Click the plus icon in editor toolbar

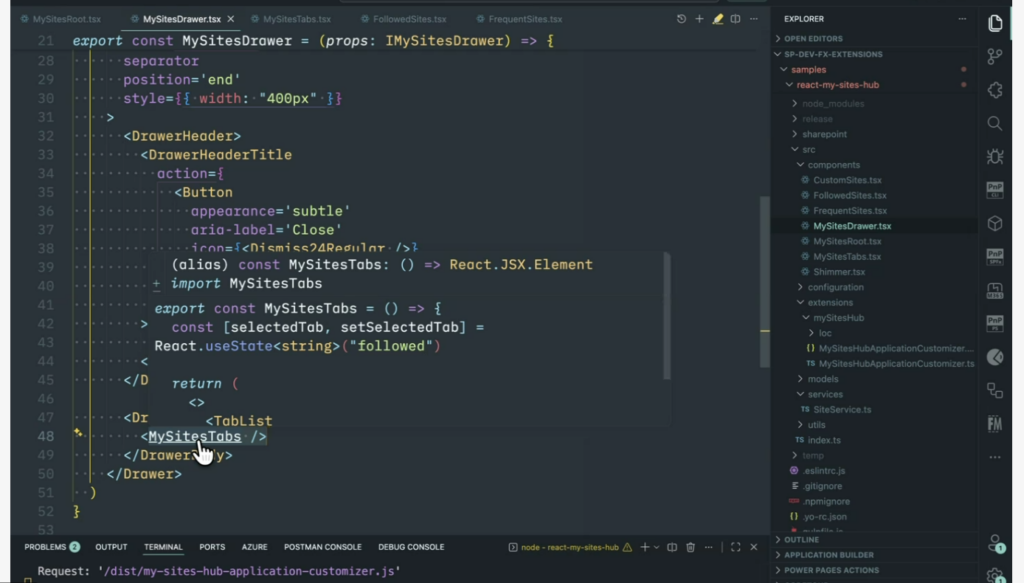tap(699, 19)
